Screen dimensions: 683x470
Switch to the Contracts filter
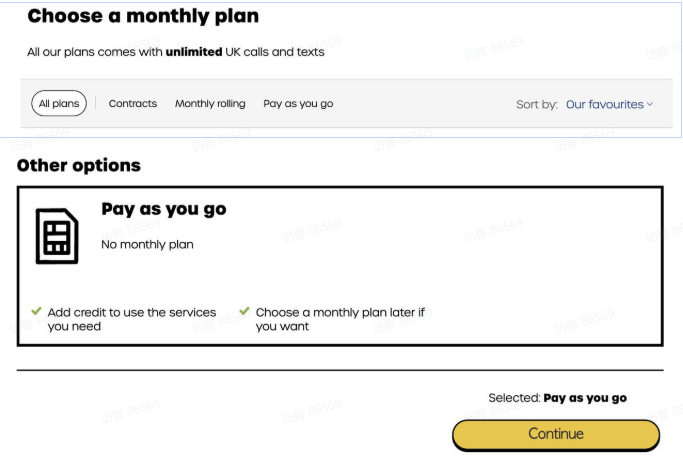coord(133,104)
